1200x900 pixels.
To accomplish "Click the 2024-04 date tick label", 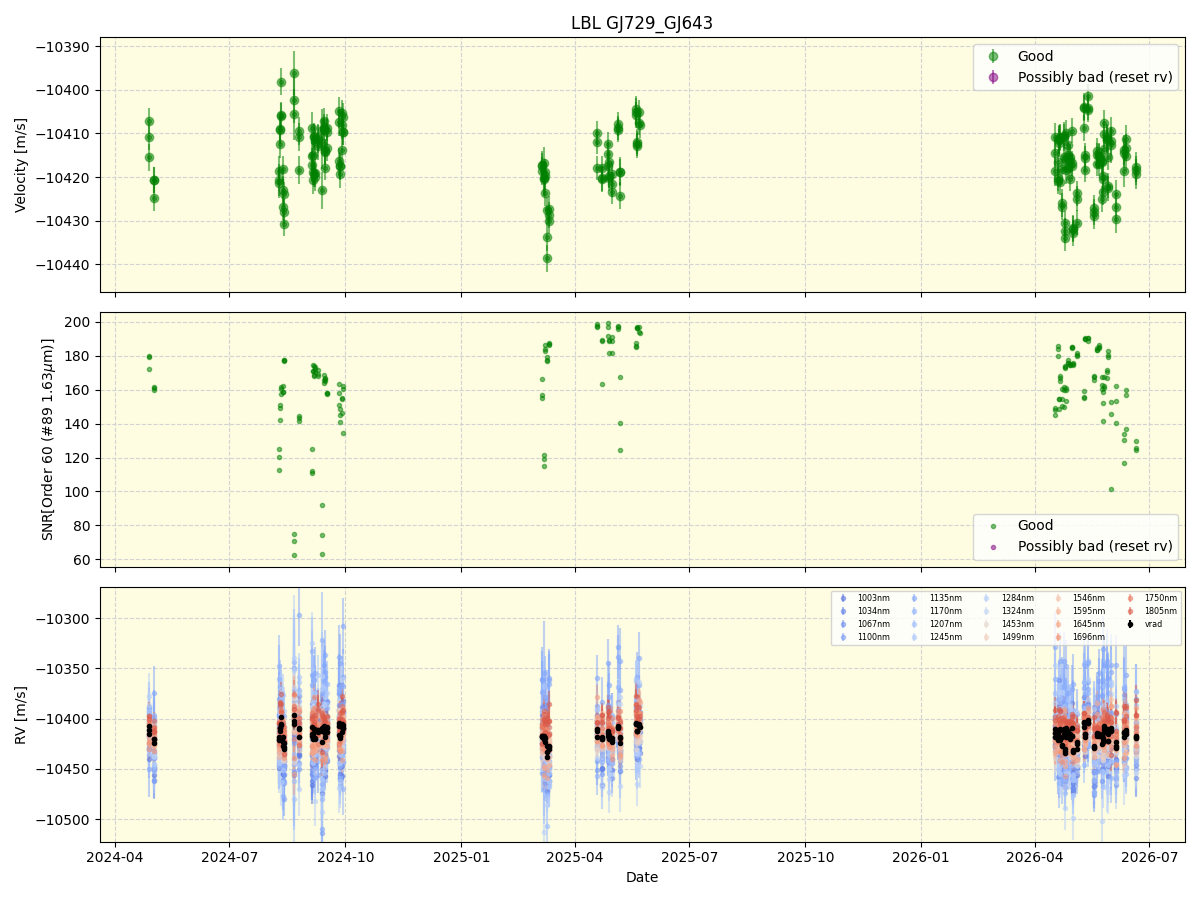I will (x=115, y=857).
